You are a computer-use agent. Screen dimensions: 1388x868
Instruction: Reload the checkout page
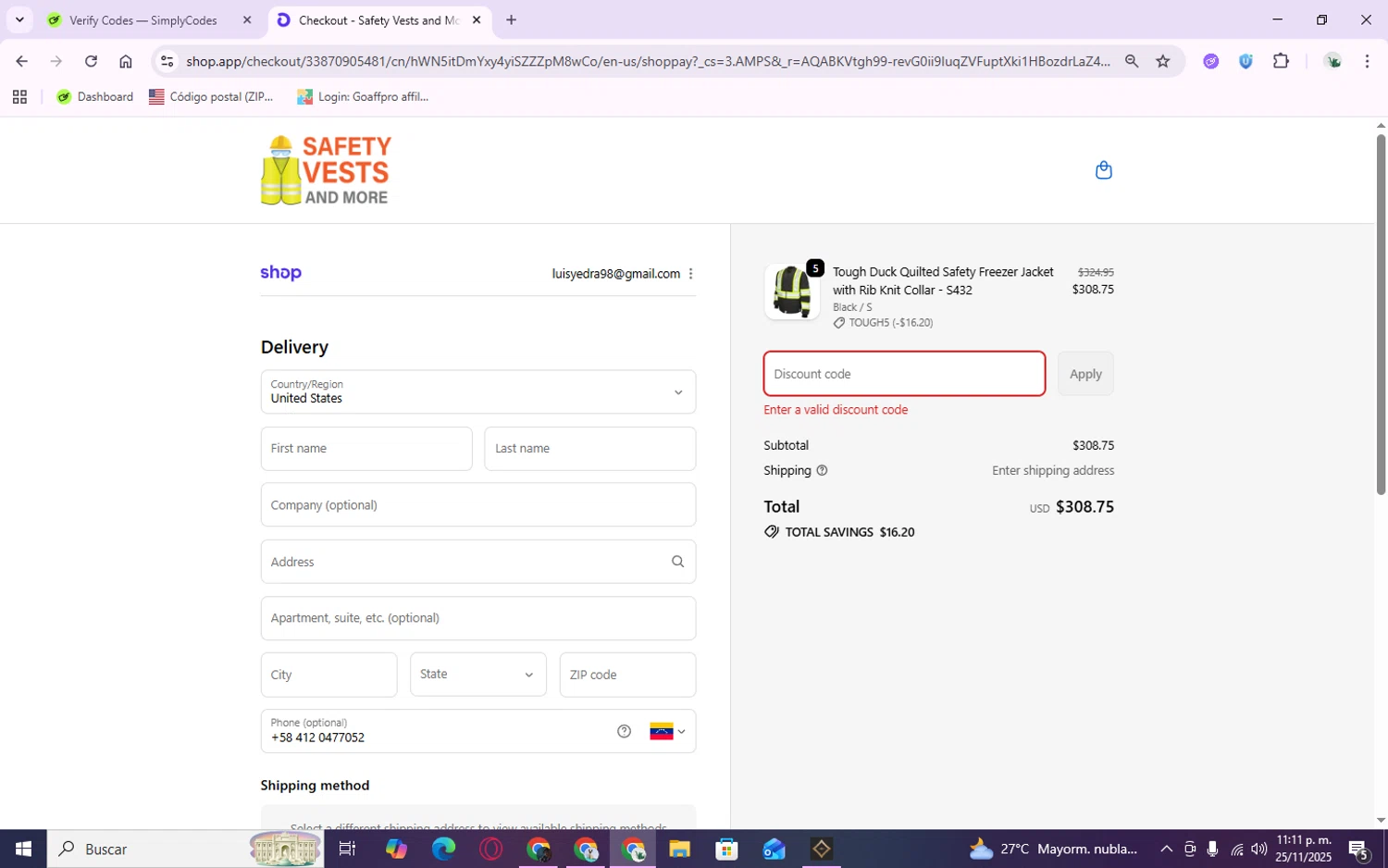click(x=91, y=61)
